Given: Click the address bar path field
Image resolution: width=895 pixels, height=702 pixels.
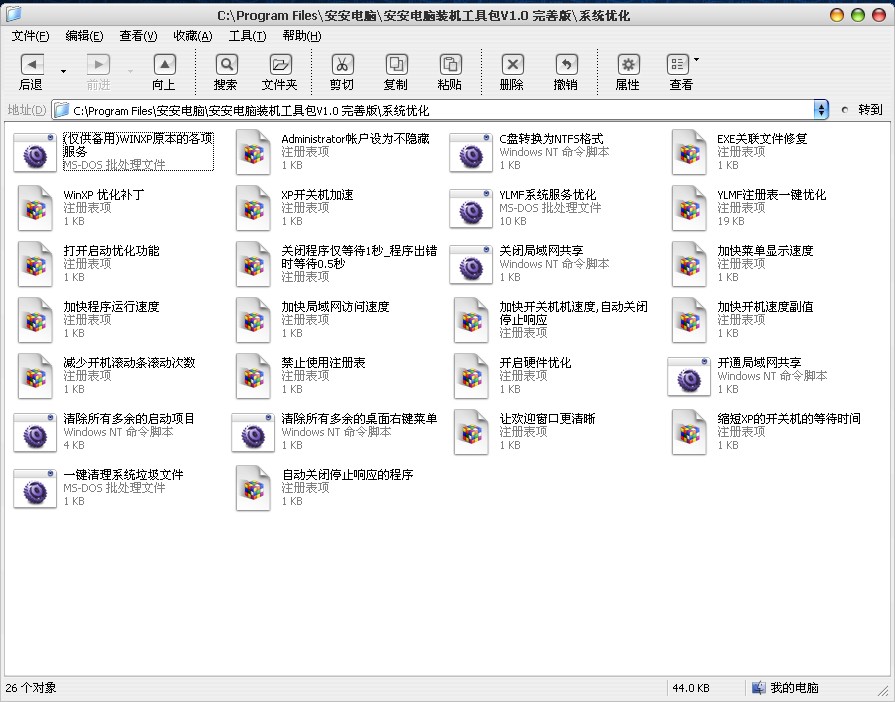Looking at the screenshot, I should point(434,110).
